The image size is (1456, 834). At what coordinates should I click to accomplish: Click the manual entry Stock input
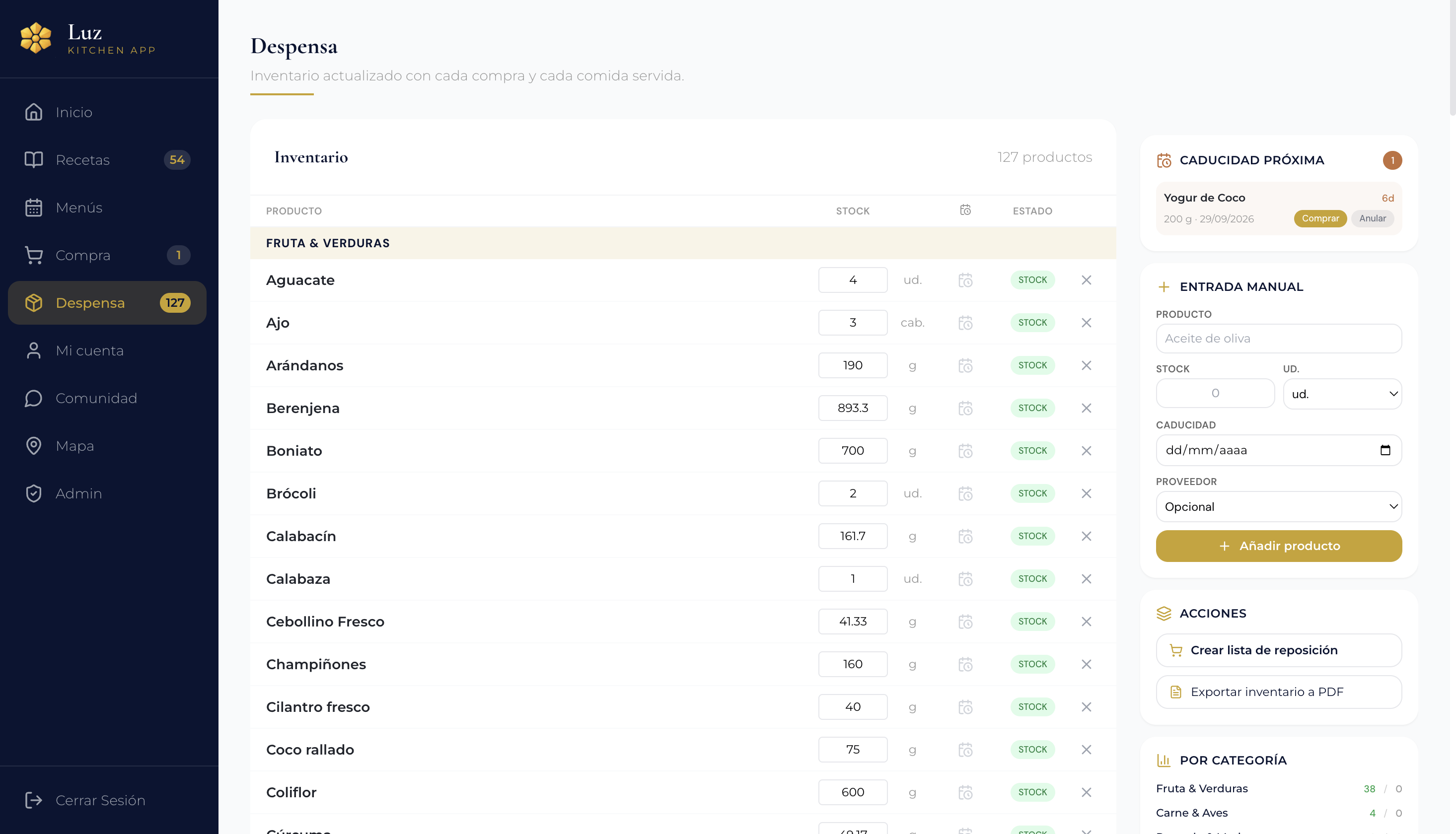[1215, 394]
